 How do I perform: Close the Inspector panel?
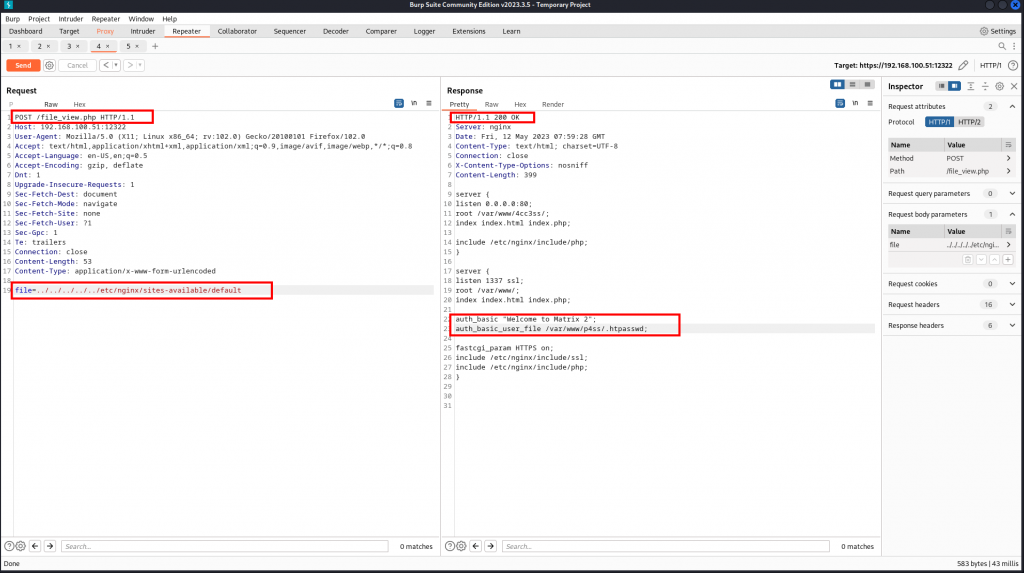point(1014,86)
